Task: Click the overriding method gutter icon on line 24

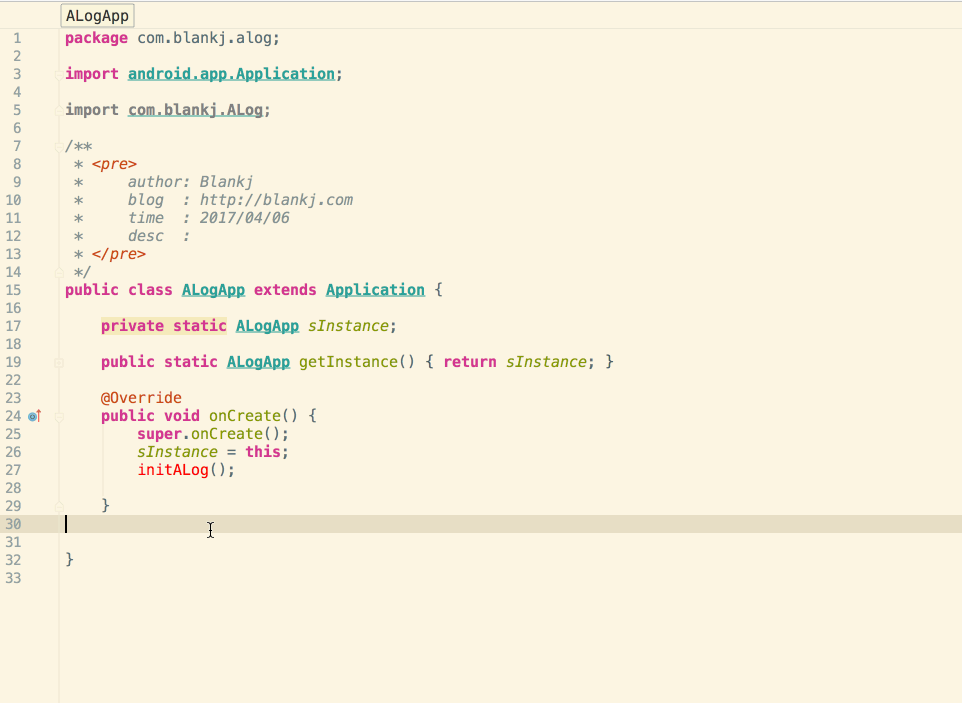Action: [34, 416]
